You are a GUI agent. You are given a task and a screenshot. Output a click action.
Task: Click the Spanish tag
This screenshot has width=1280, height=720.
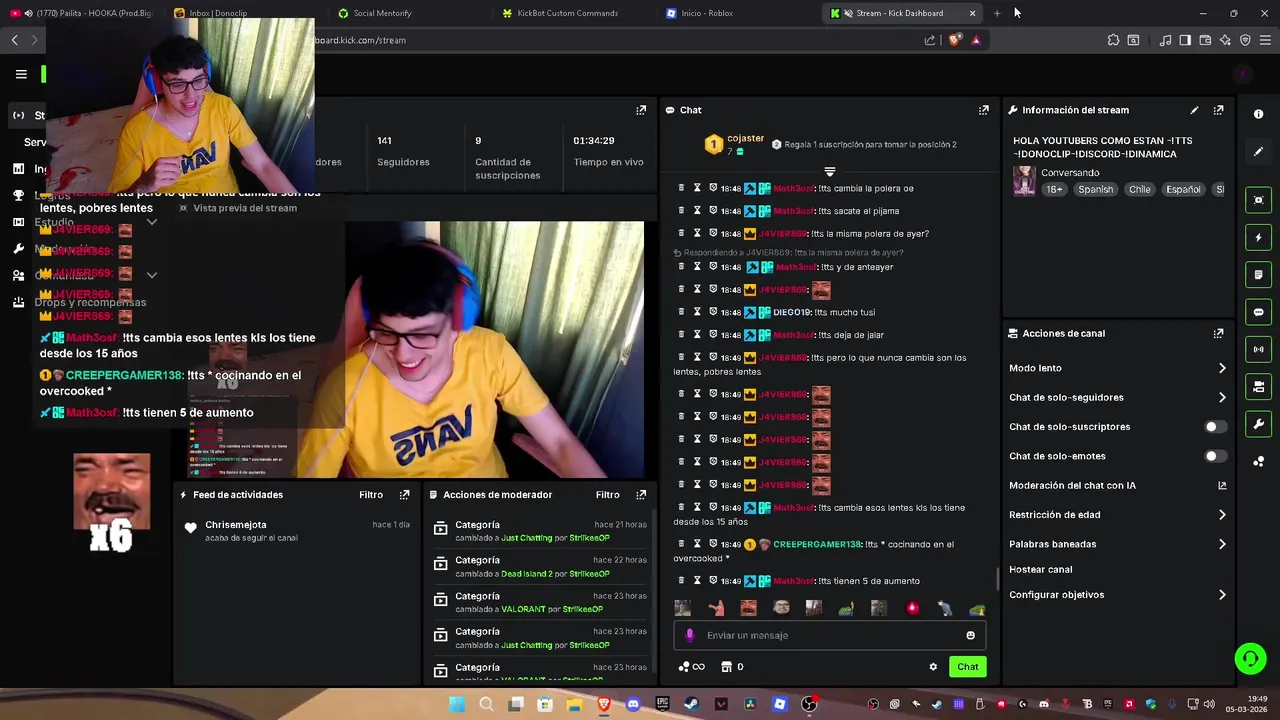pyautogui.click(x=1095, y=190)
